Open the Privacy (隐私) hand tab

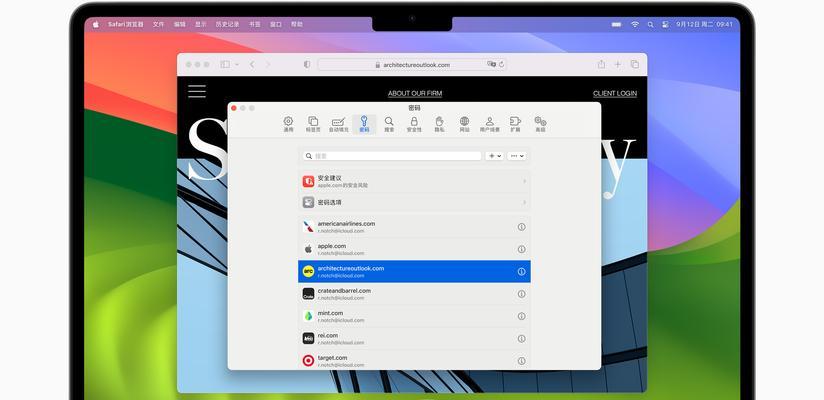[439, 124]
